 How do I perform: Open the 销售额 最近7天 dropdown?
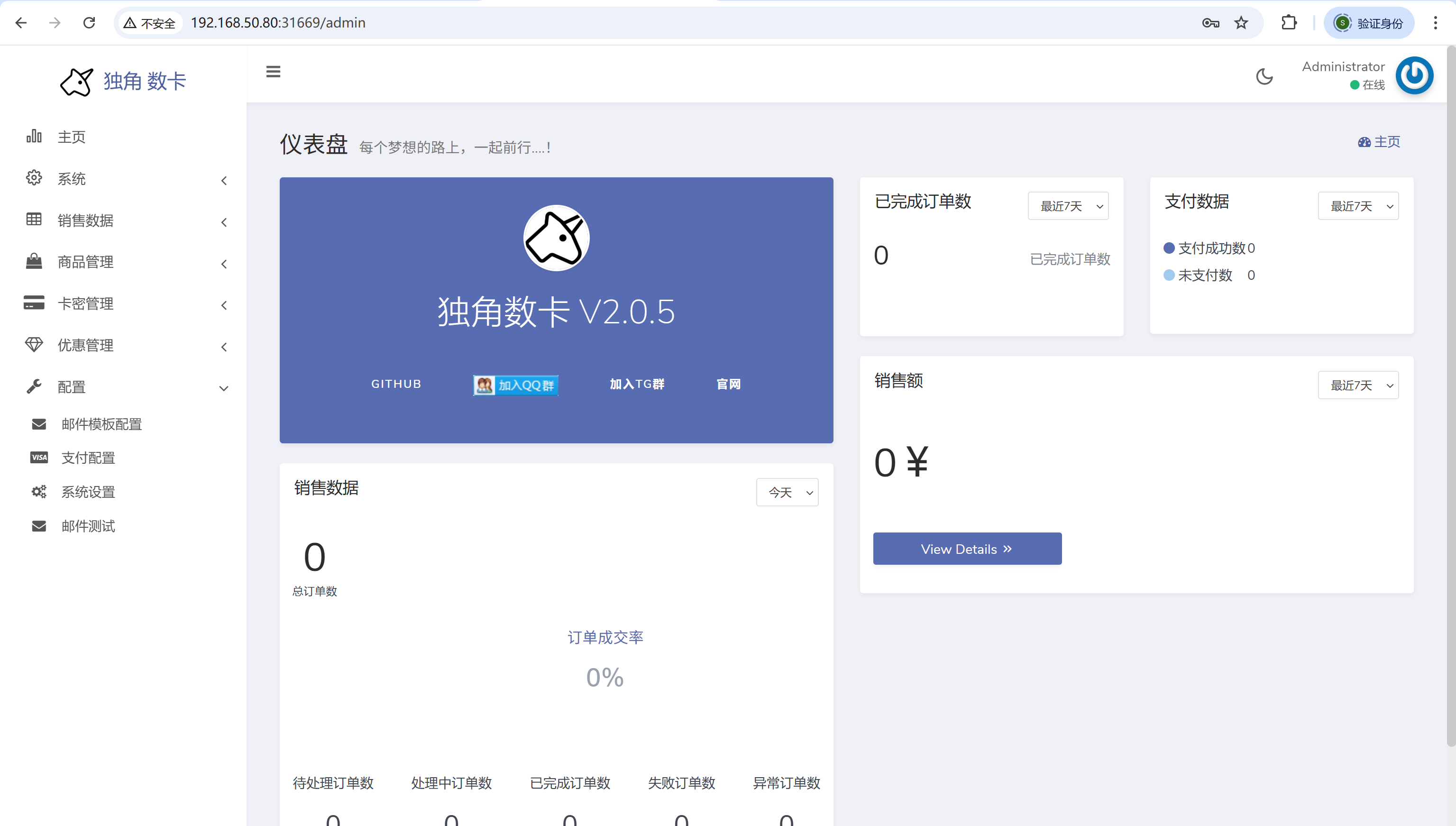point(1357,385)
